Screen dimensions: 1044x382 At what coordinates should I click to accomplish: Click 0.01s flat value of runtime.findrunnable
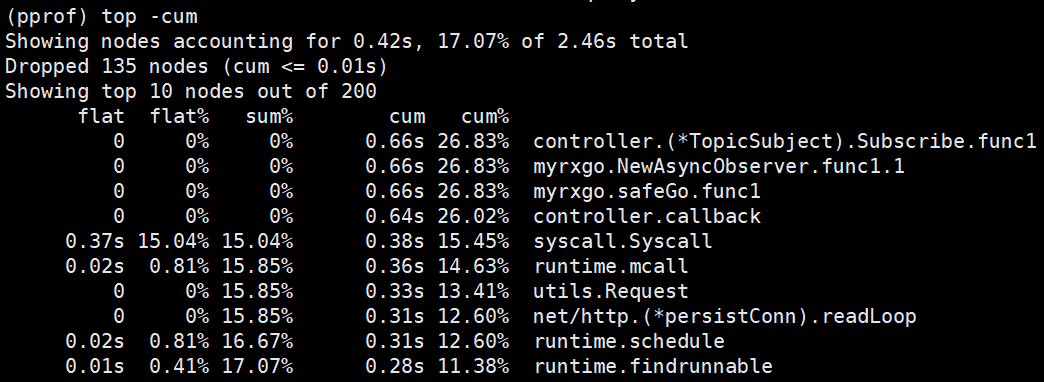click(95, 366)
